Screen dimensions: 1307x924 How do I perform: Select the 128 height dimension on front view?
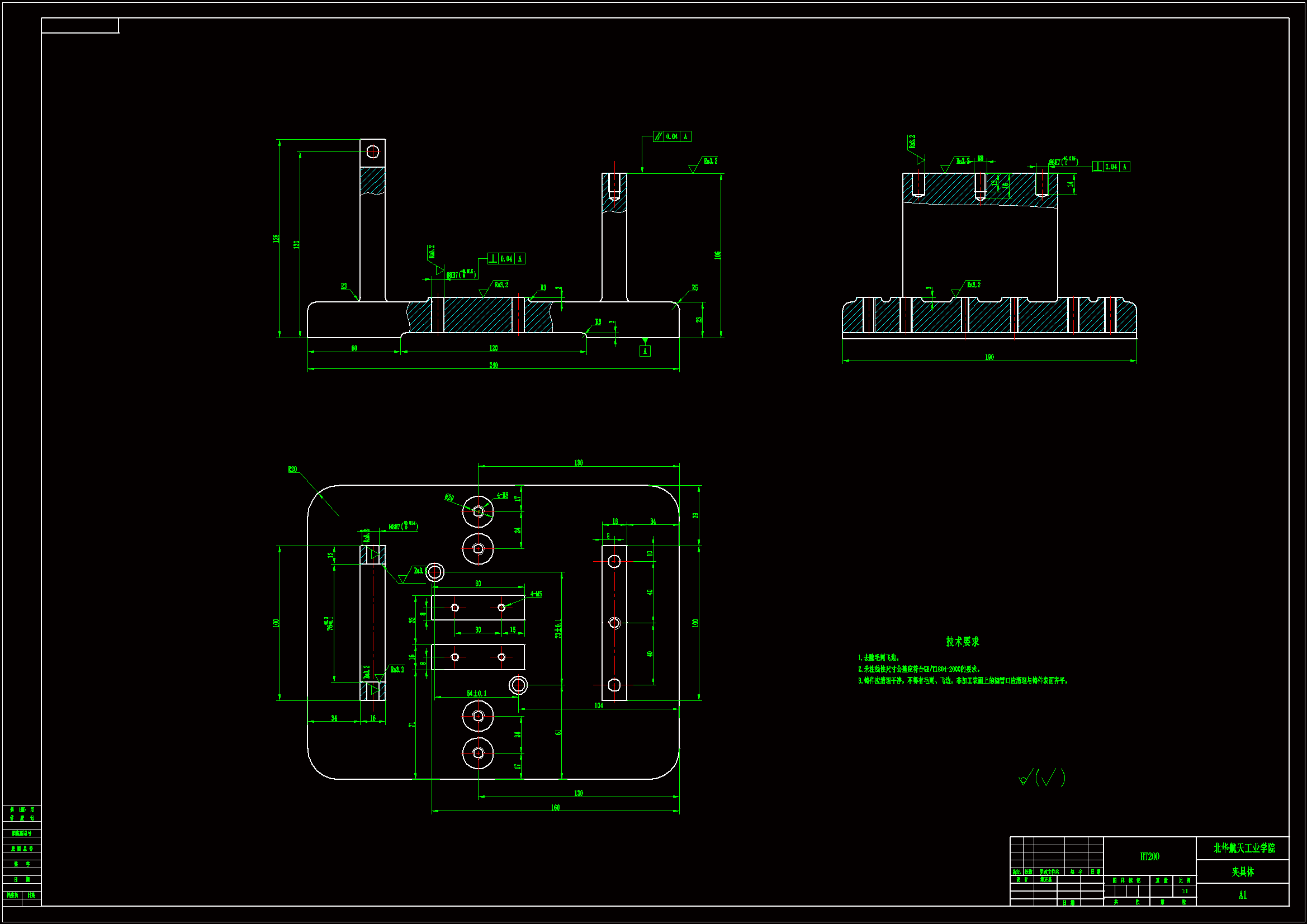[276, 239]
